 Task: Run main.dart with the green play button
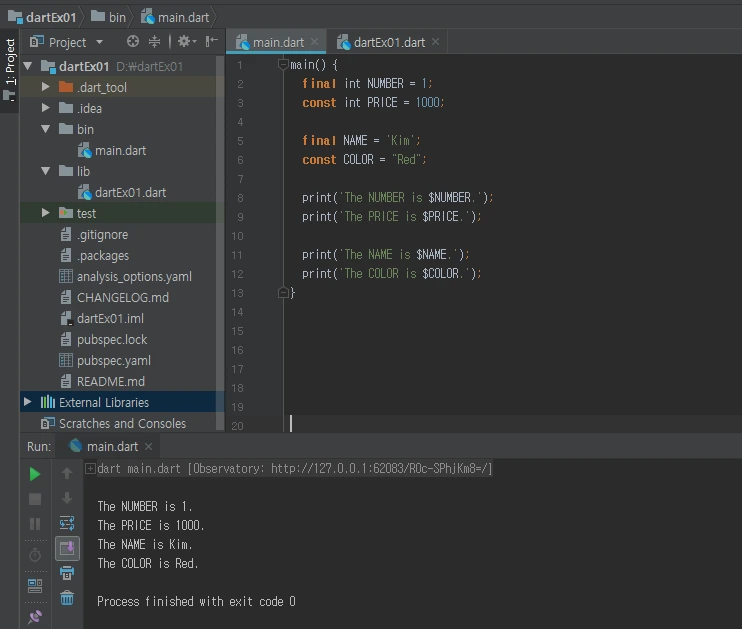point(35,474)
